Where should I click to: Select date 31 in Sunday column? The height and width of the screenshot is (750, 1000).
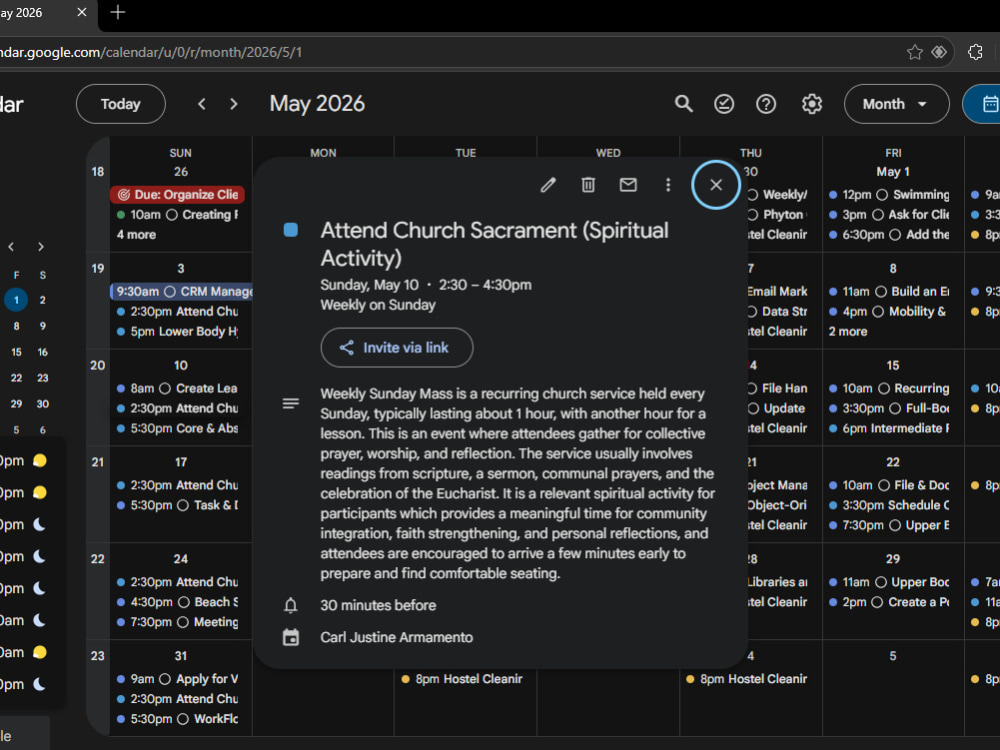(x=180, y=656)
